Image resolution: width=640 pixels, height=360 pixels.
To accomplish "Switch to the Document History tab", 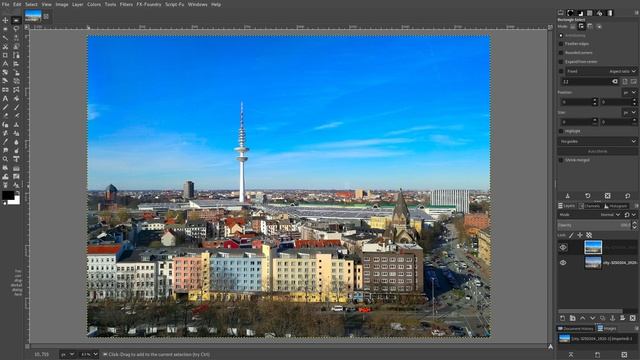I will [576, 328].
